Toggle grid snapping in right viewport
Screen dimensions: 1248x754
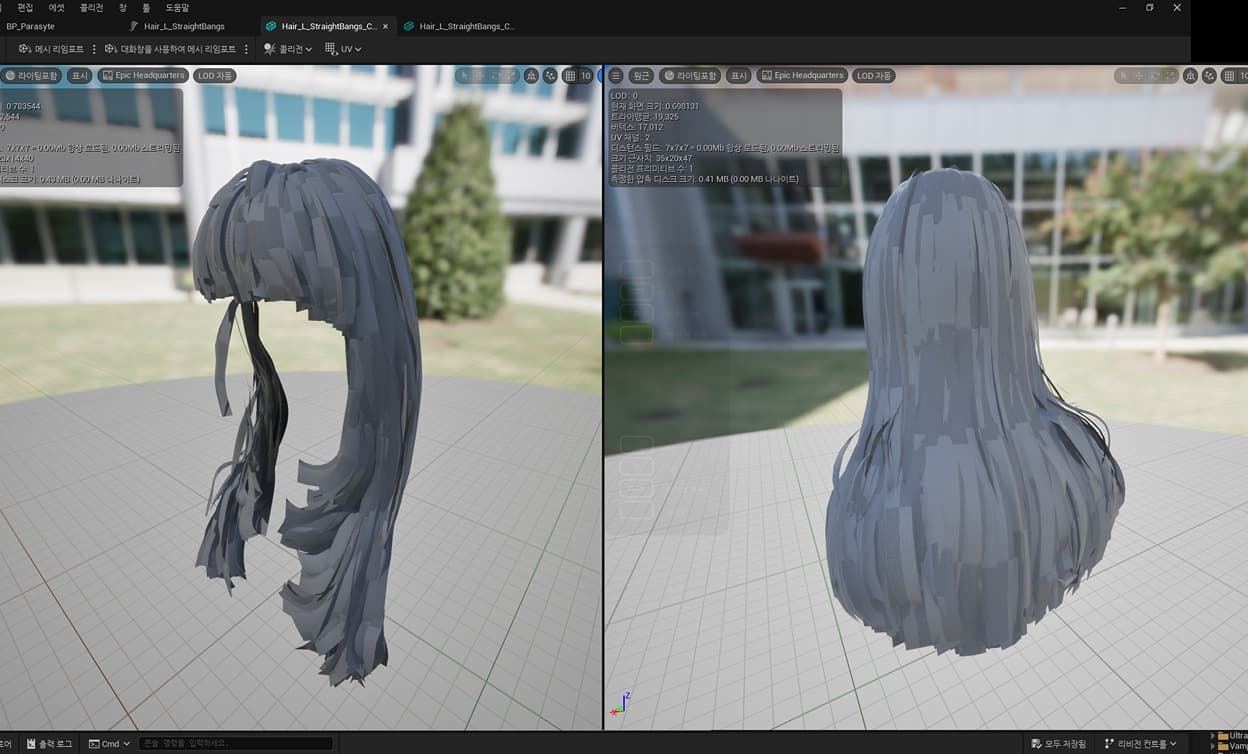point(1229,76)
